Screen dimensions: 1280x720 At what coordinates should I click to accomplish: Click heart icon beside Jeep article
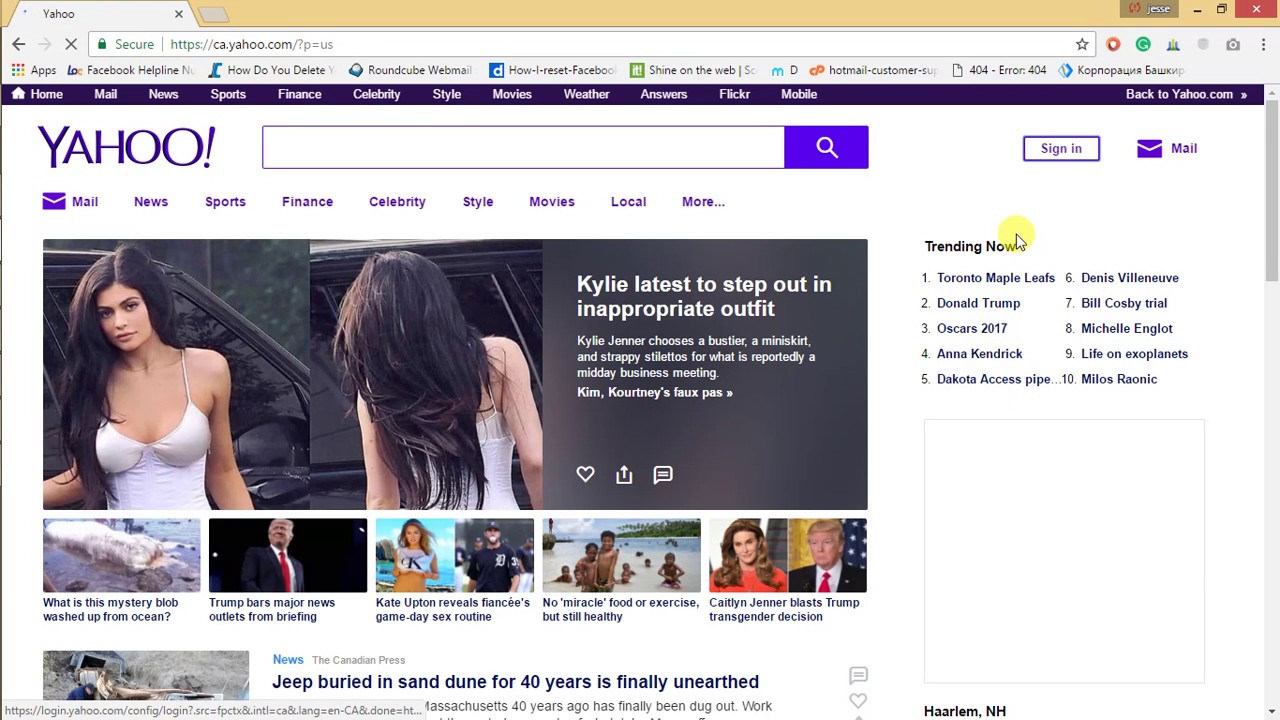pos(858,701)
